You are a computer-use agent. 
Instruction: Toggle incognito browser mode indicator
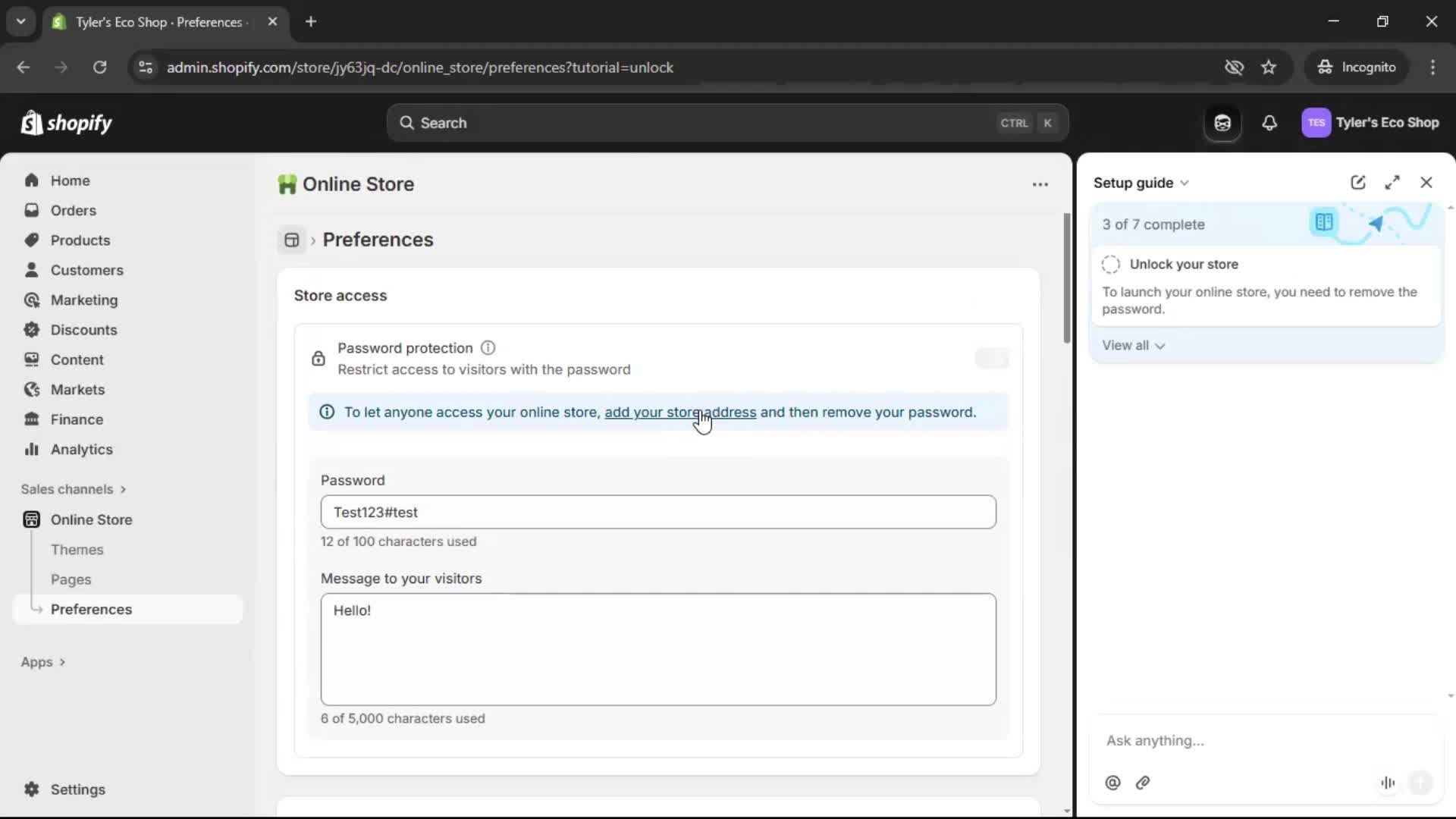click(1357, 67)
